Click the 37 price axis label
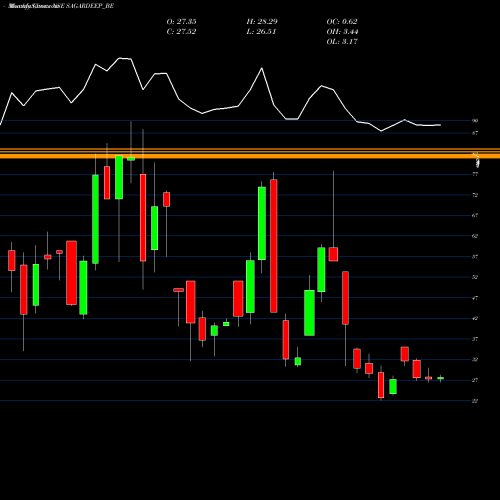The image size is (500, 500). tap(475, 339)
